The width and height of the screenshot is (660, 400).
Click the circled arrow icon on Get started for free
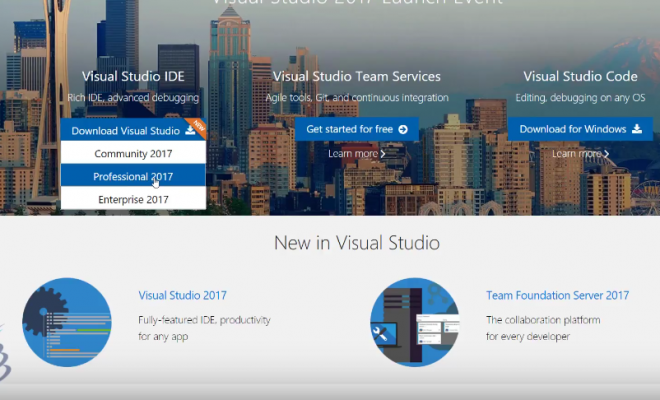point(403,129)
